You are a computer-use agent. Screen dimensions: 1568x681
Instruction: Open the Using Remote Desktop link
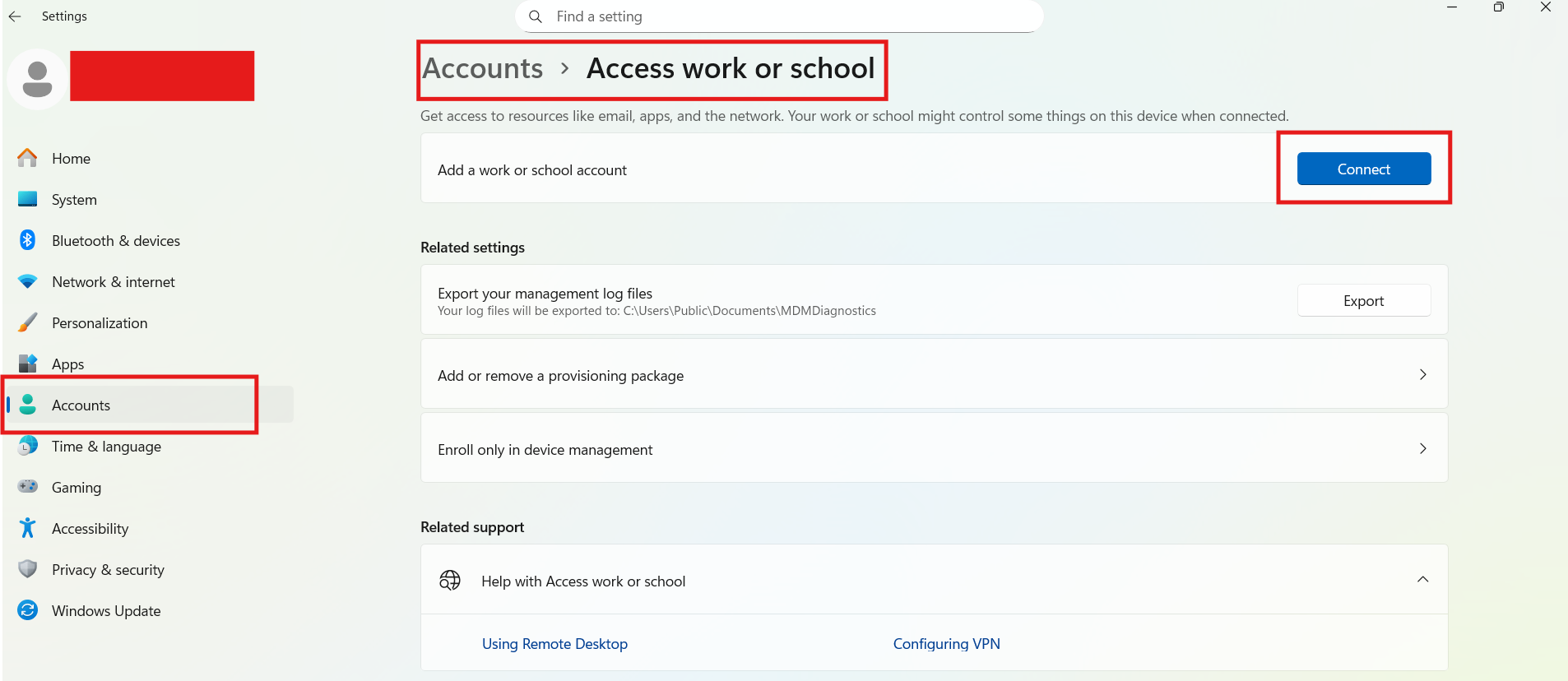tap(554, 644)
